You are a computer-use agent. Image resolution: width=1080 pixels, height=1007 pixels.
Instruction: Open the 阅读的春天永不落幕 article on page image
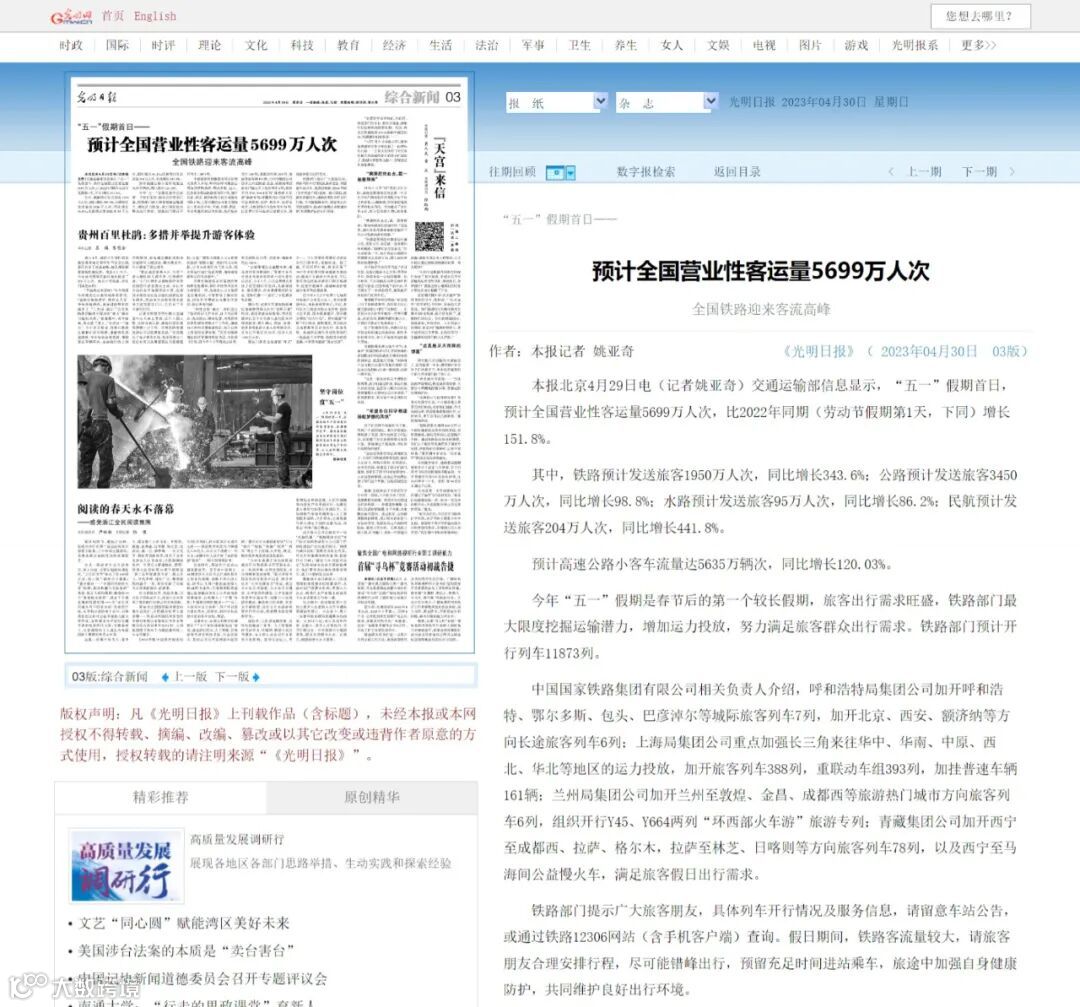(125, 509)
